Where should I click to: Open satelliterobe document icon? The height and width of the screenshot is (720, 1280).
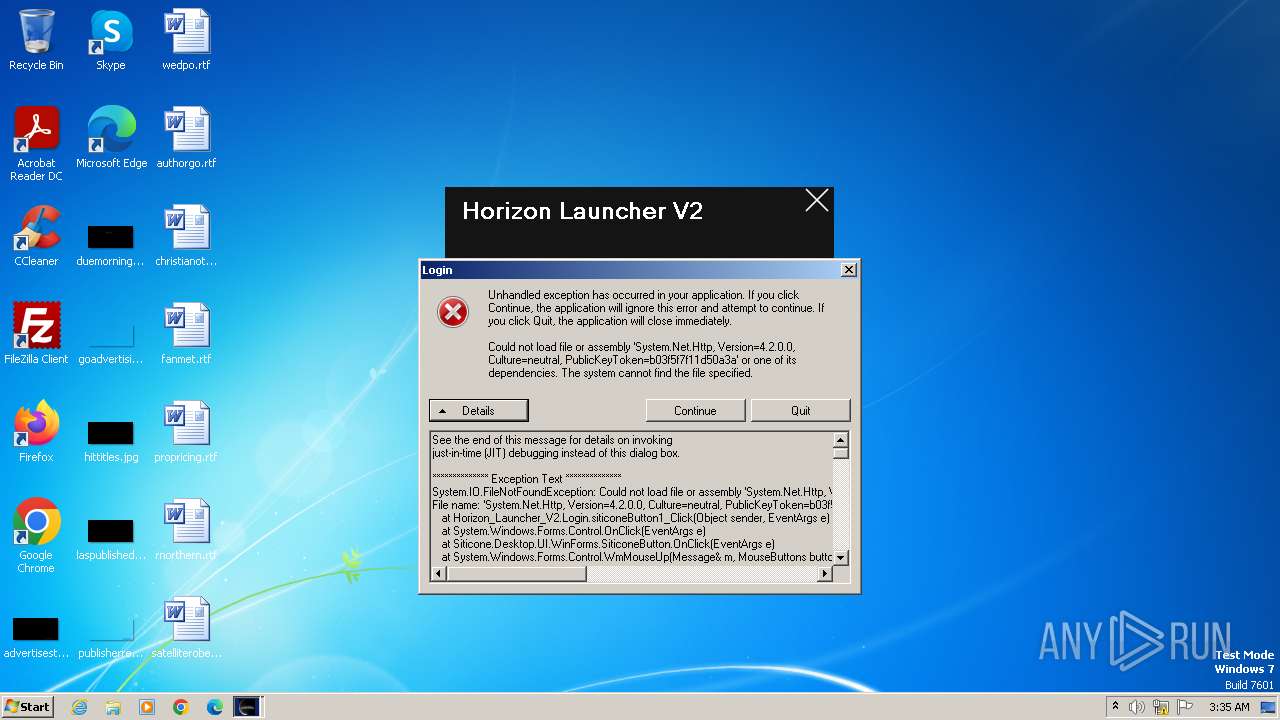[186, 628]
